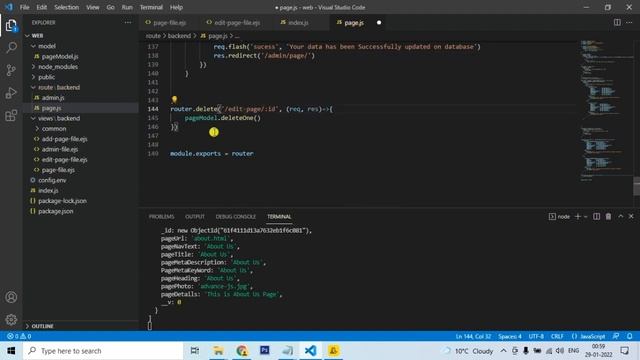Open the Accounts icon in activity bar

(11, 297)
